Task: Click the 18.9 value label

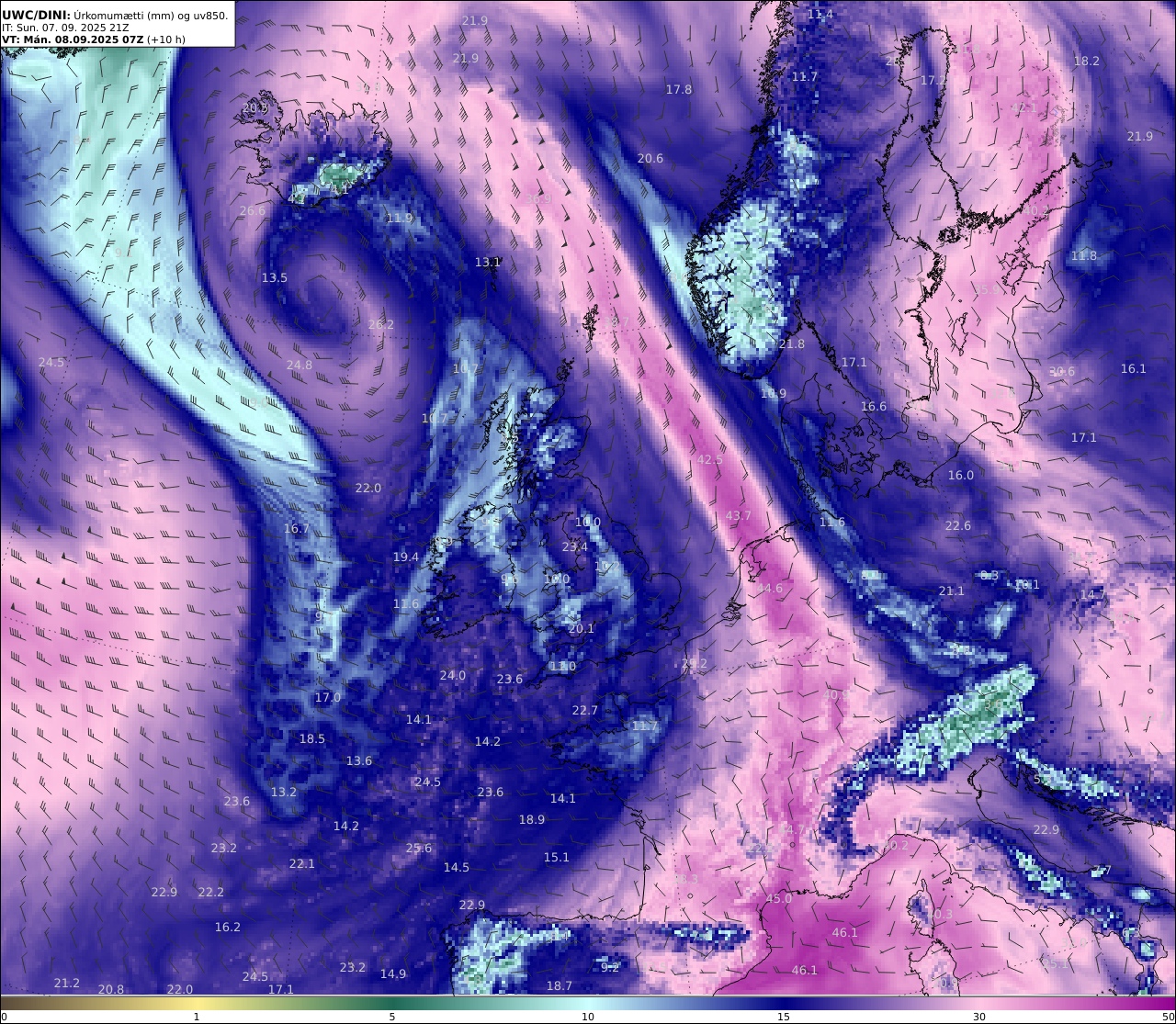Action: point(532,819)
